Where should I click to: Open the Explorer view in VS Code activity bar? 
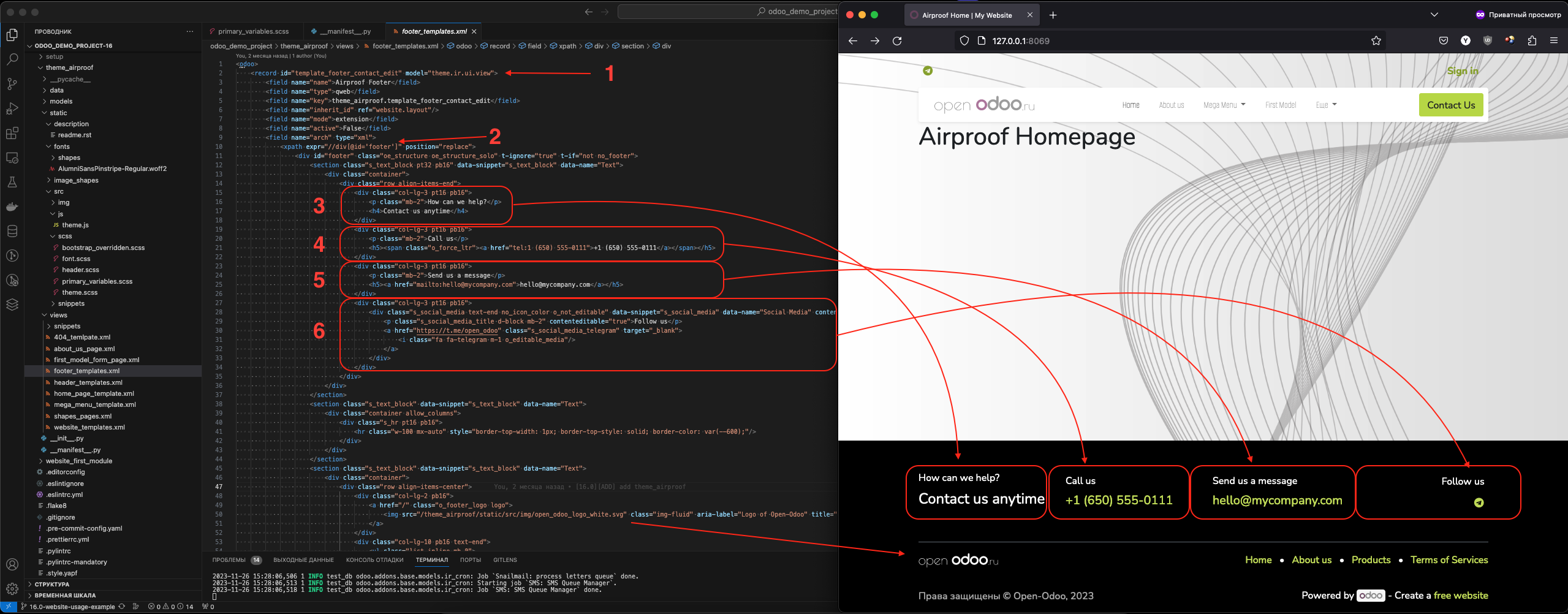pyautogui.click(x=12, y=35)
